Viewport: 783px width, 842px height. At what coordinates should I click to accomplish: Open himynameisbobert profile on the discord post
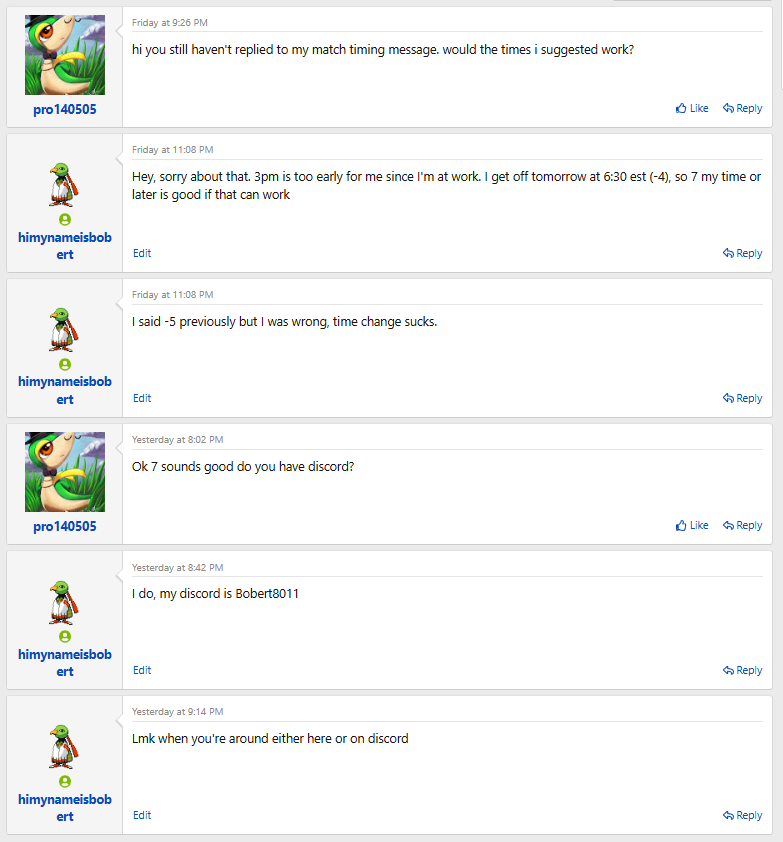[x=65, y=662]
